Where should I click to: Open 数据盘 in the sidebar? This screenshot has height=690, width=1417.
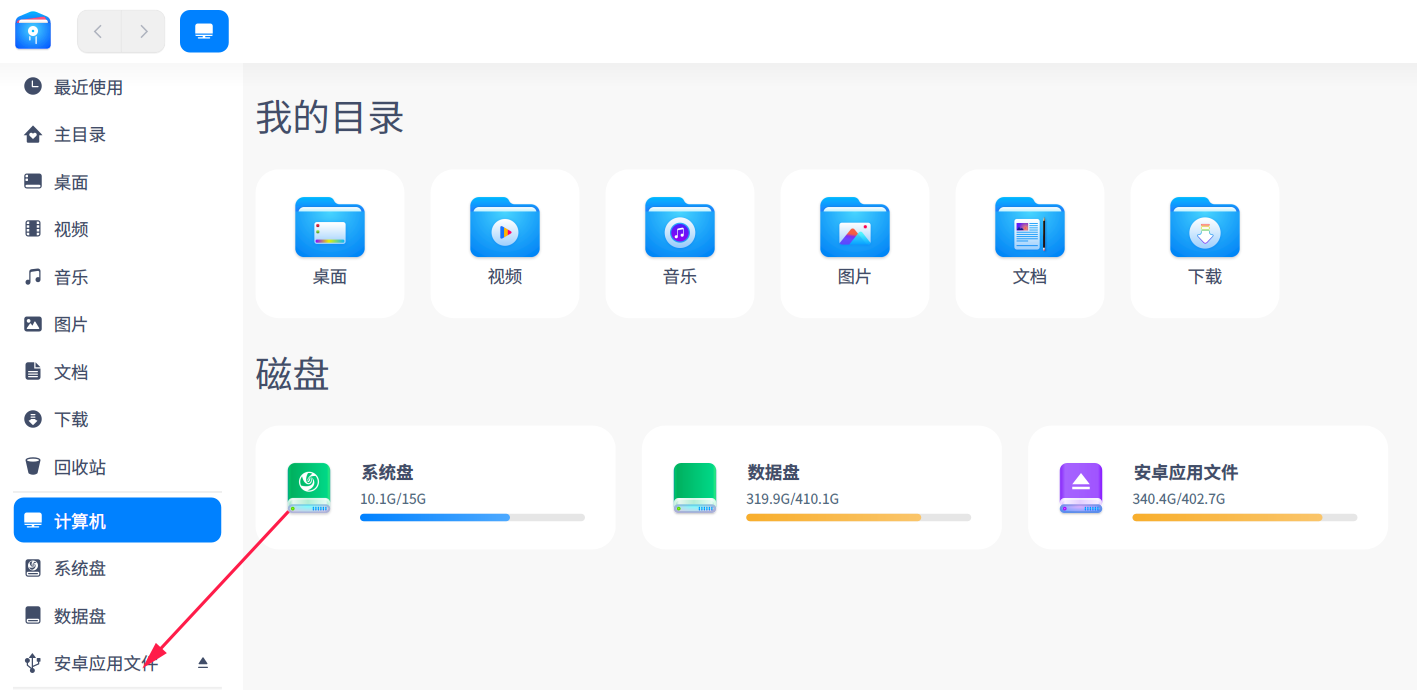[x=118, y=616]
